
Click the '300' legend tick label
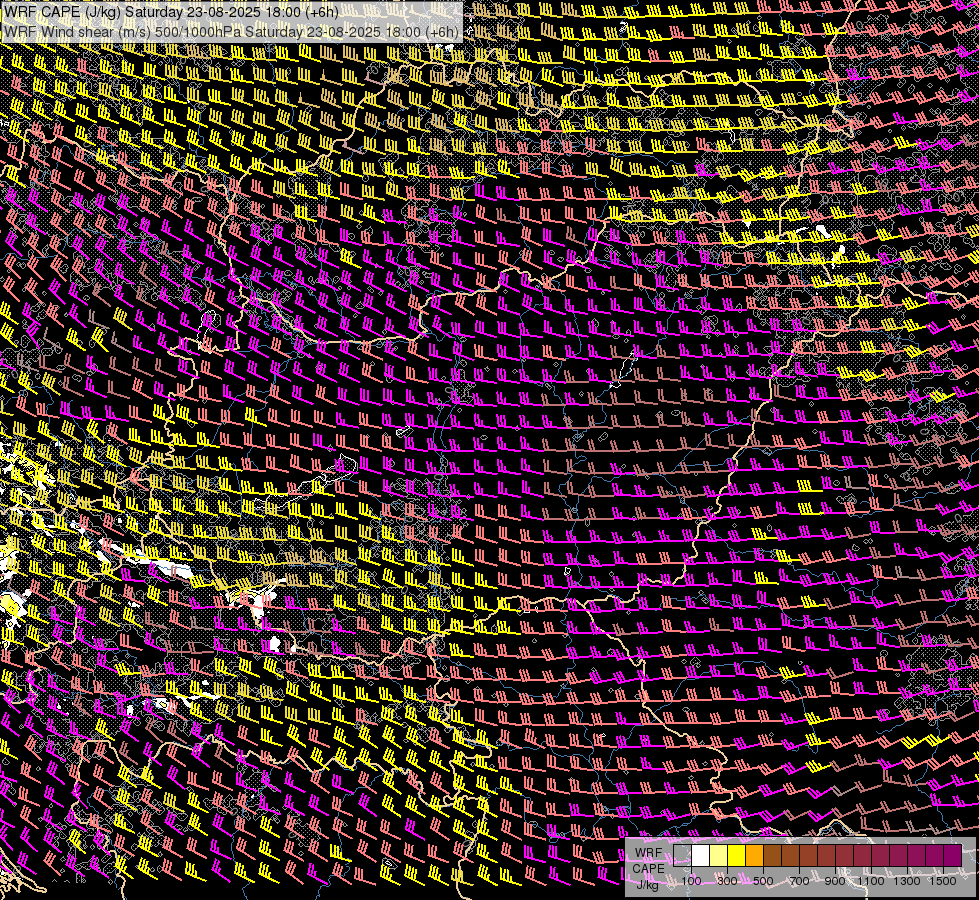[x=727, y=881]
